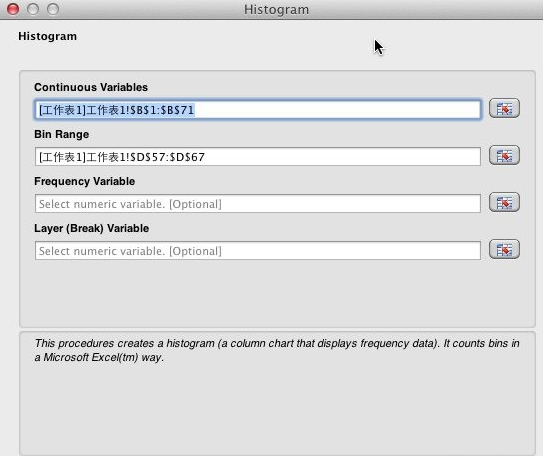Click the Bin Range label
Image resolution: width=543 pixels, height=456 pixels.
(62, 134)
